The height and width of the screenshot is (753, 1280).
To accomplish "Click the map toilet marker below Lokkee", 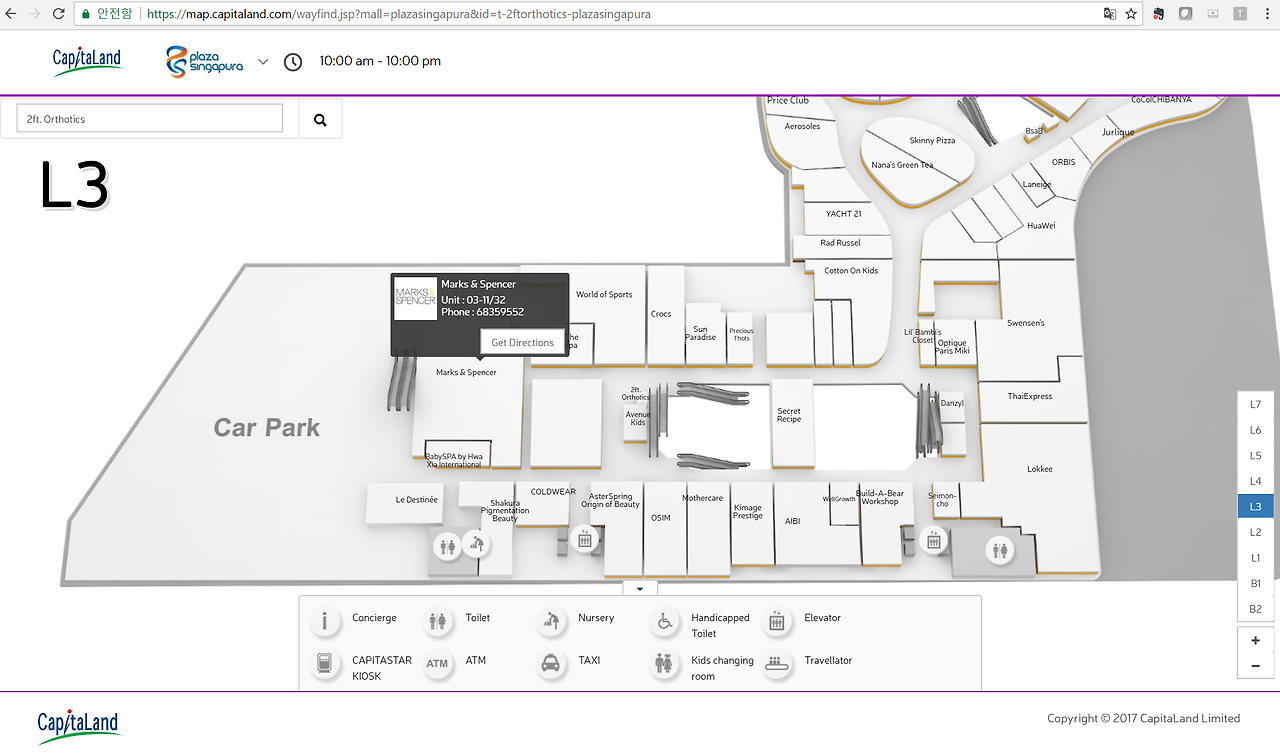I will [x=1000, y=550].
